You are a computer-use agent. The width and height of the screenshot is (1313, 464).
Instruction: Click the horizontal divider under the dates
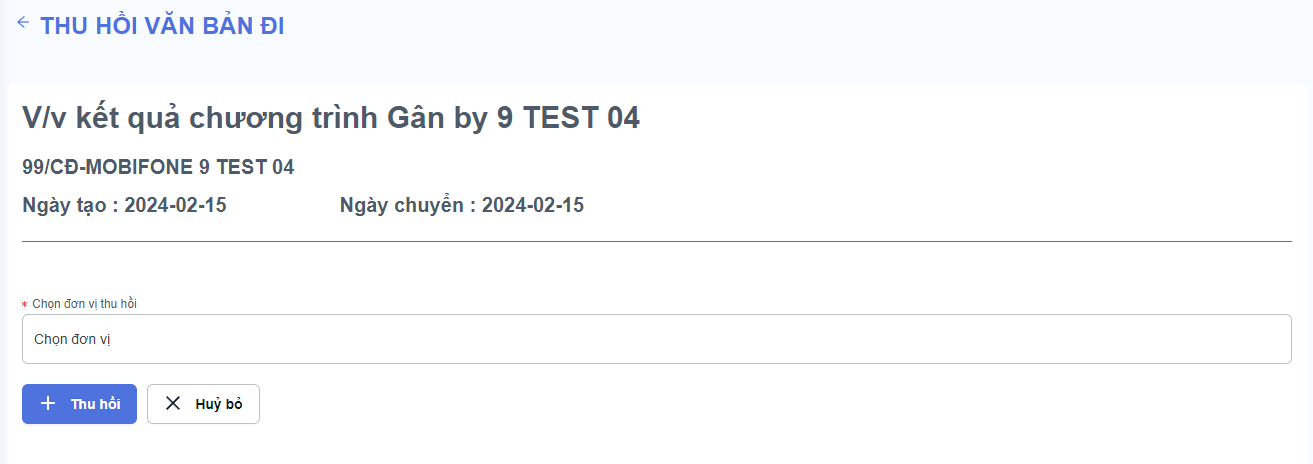tap(656, 241)
